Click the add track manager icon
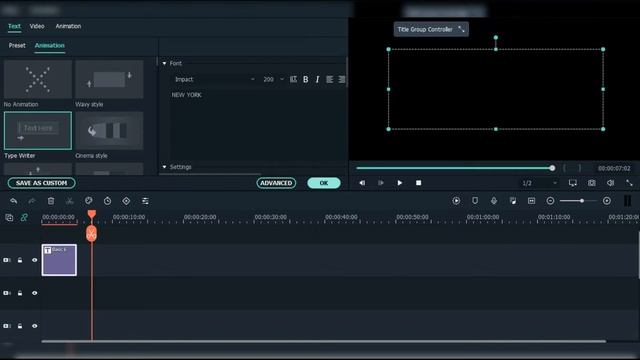 (9, 218)
